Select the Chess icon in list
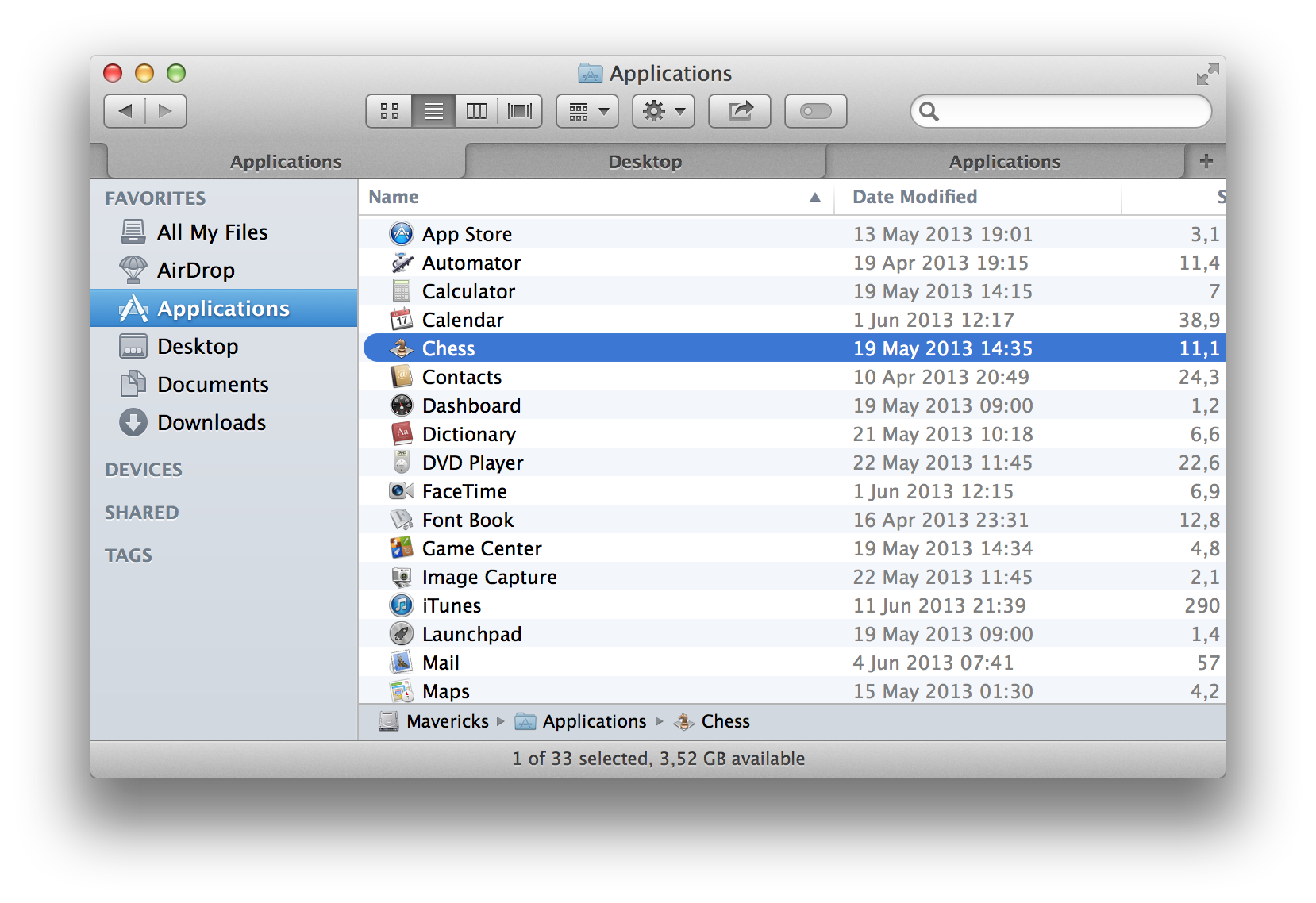The height and width of the screenshot is (903, 1316). click(402, 348)
